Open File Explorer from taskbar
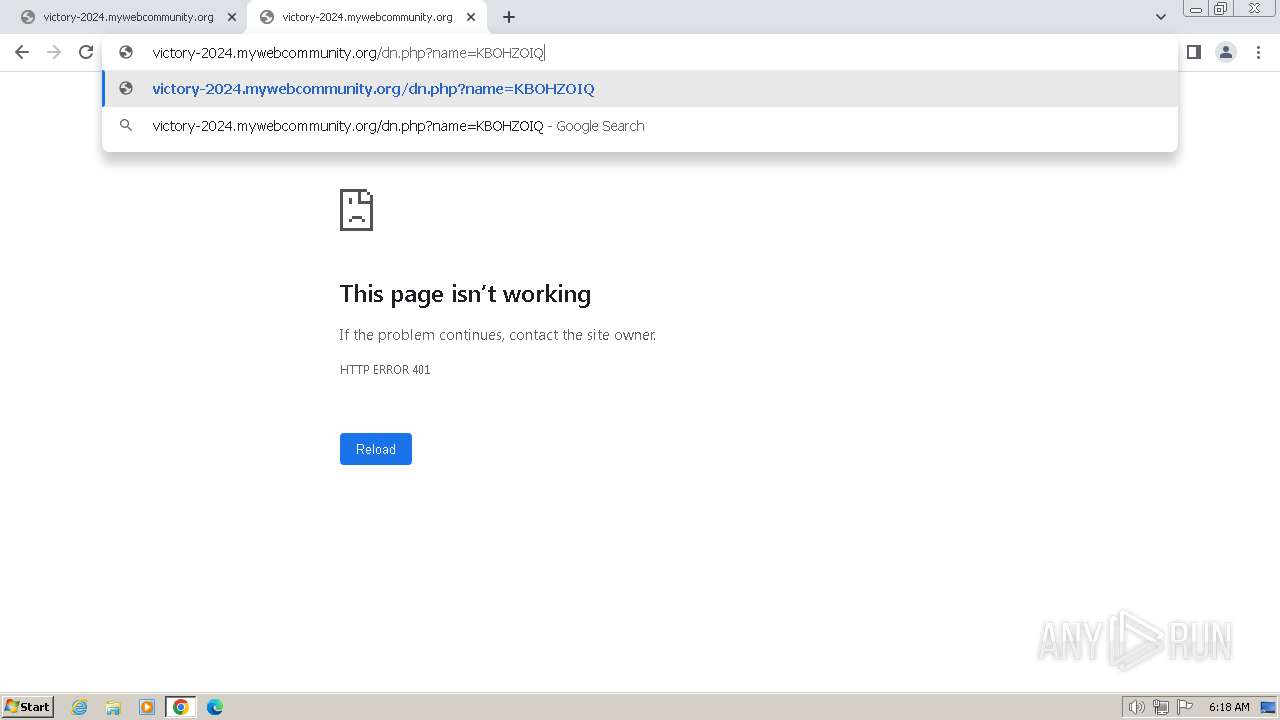Viewport: 1280px width, 720px height. pyautogui.click(x=113, y=707)
